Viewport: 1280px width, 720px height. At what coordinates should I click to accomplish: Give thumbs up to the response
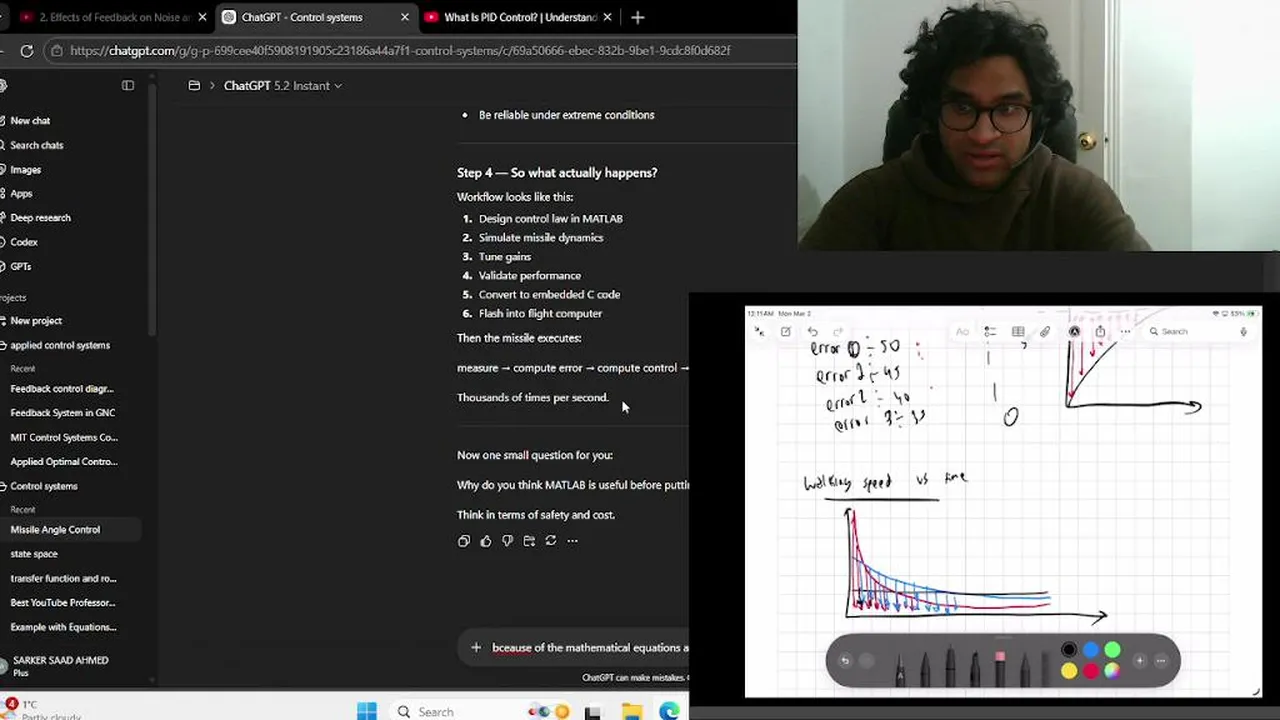point(486,541)
